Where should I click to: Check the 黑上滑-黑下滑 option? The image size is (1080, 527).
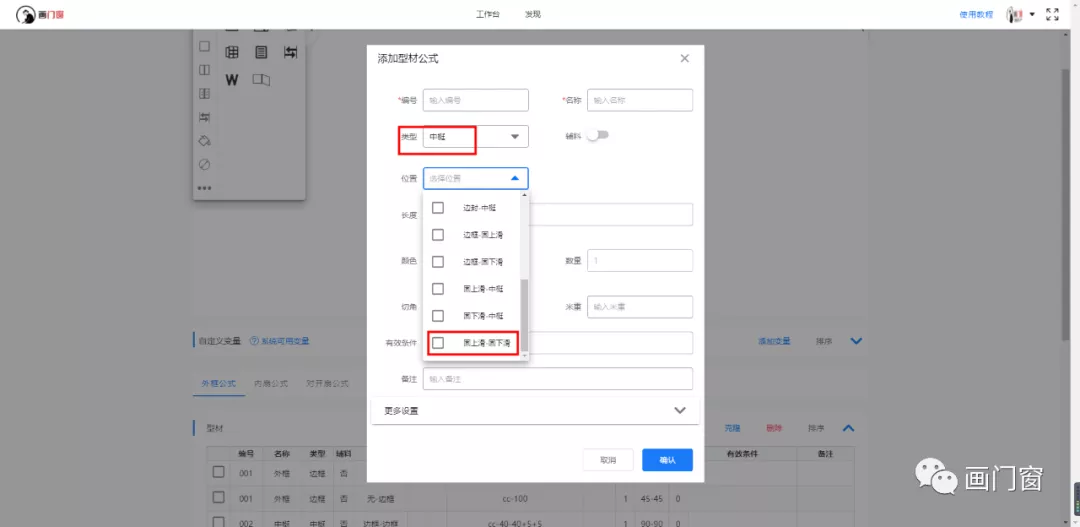[438, 343]
